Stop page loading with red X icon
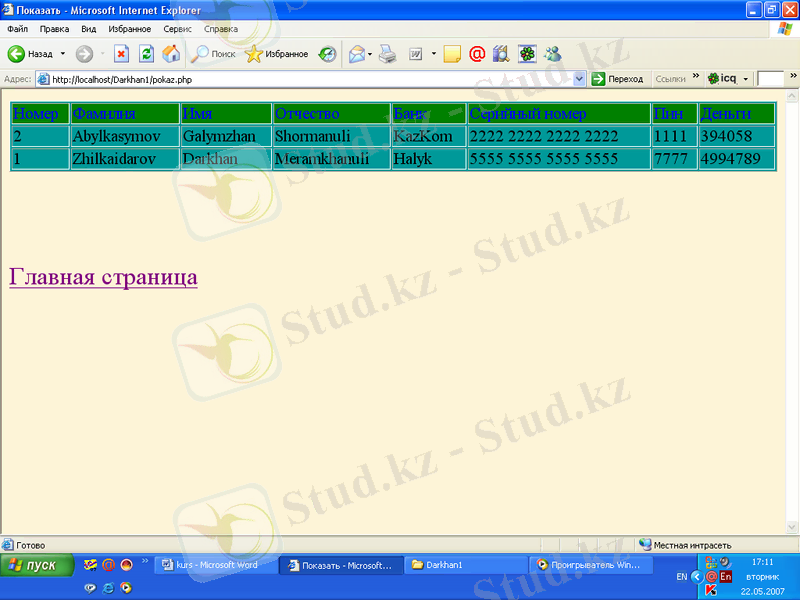The image size is (800, 600). pos(121,54)
